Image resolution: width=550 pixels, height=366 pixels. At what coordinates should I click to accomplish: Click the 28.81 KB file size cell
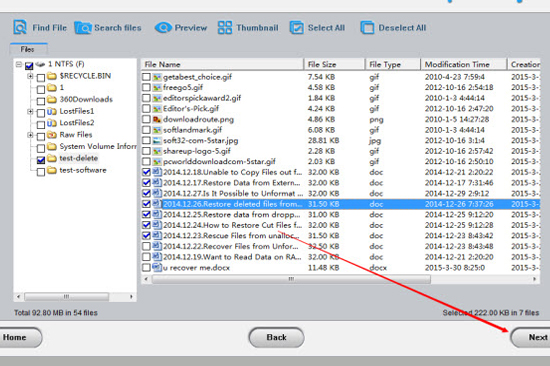coord(323,141)
